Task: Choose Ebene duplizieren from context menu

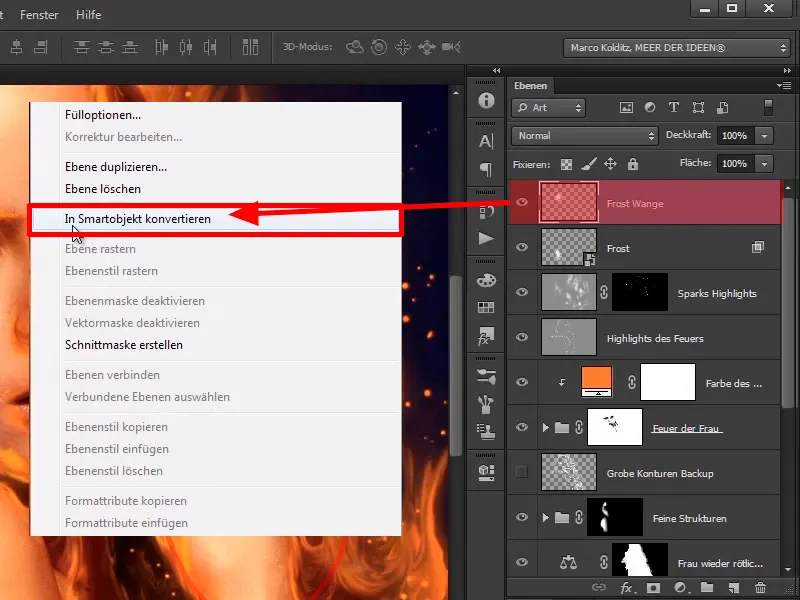Action: click(x=116, y=167)
